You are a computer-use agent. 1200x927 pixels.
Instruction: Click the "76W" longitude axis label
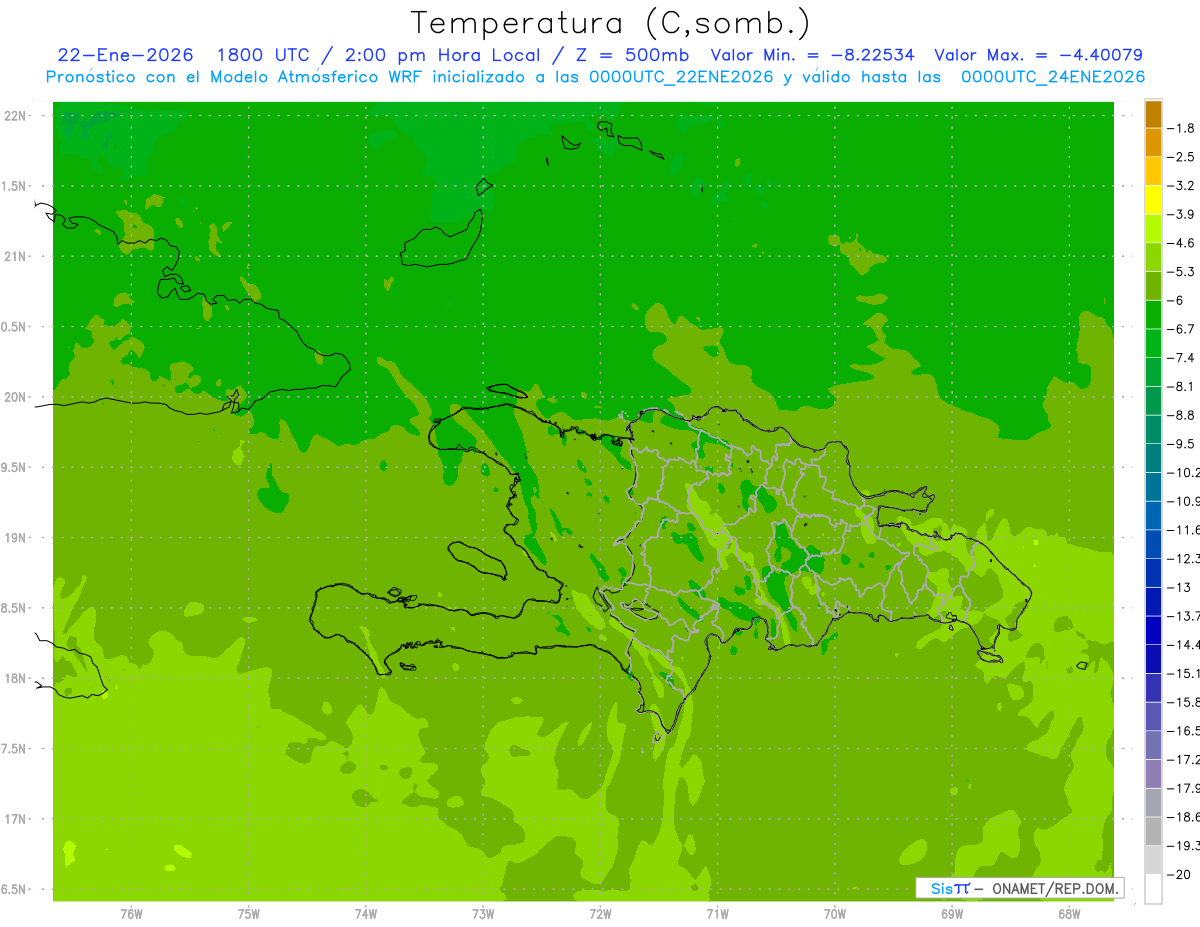coord(131,913)
